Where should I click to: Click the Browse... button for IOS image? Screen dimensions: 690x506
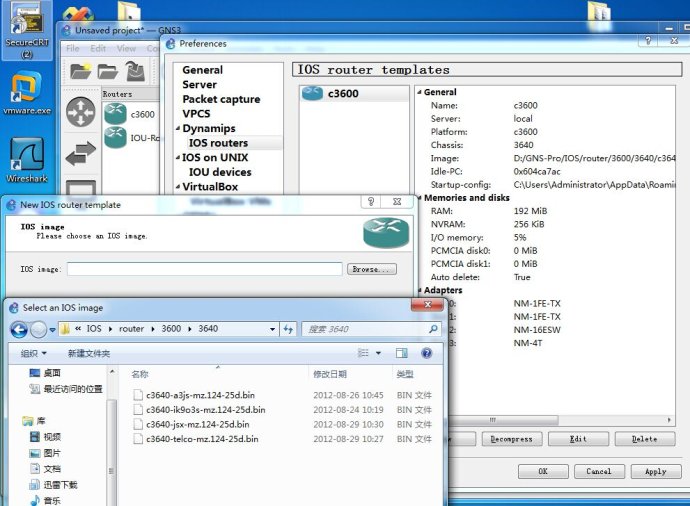(371, 269)
